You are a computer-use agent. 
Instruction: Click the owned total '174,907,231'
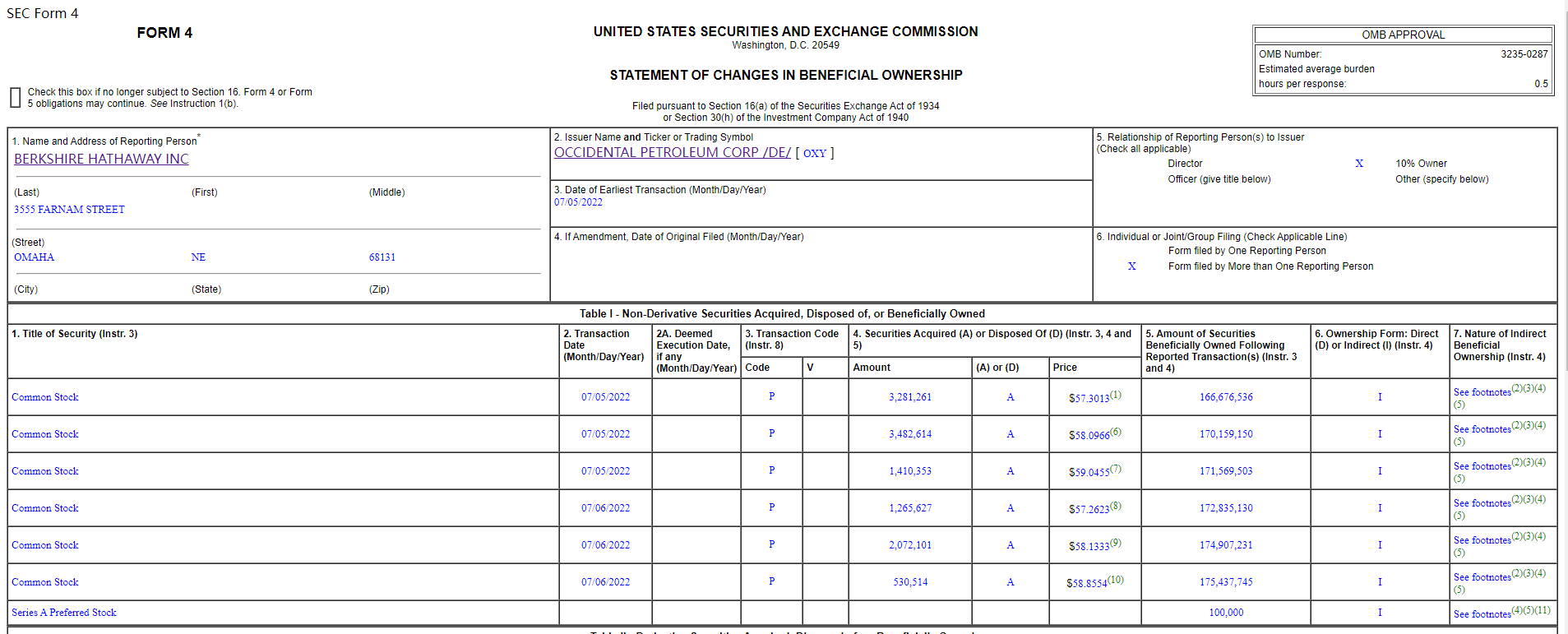1226,545
